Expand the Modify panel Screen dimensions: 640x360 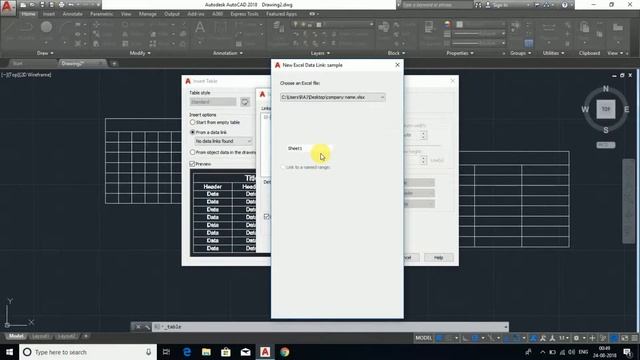(x=140, y=53)
